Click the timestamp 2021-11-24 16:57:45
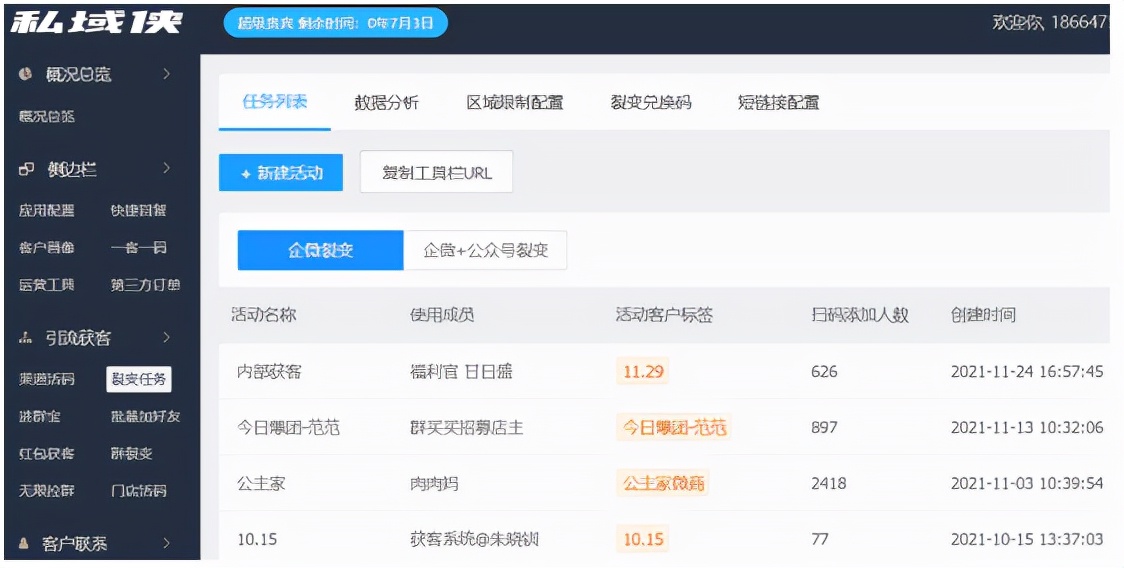 1027,371
